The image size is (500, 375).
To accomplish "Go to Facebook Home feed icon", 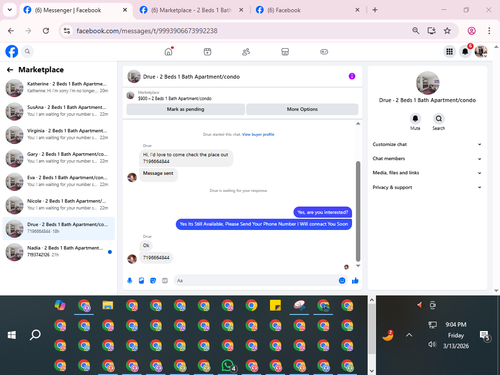I will [x=169, y=52].
